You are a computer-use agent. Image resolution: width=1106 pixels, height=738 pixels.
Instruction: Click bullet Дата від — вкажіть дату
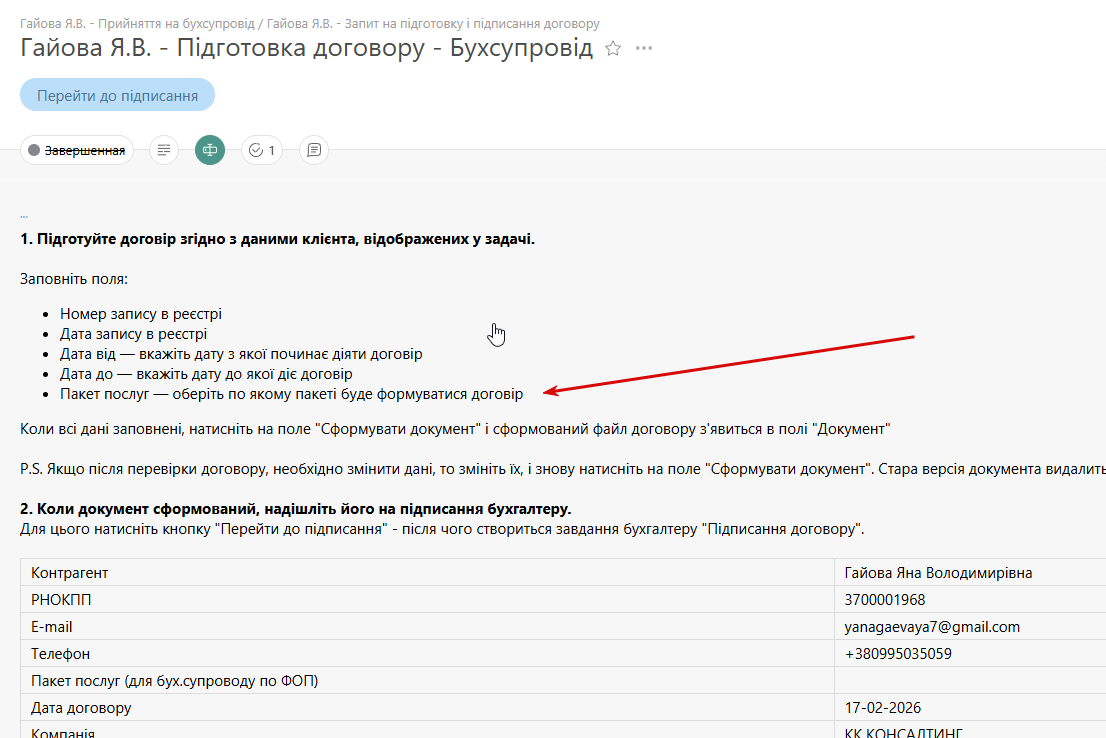coord(241,354)
